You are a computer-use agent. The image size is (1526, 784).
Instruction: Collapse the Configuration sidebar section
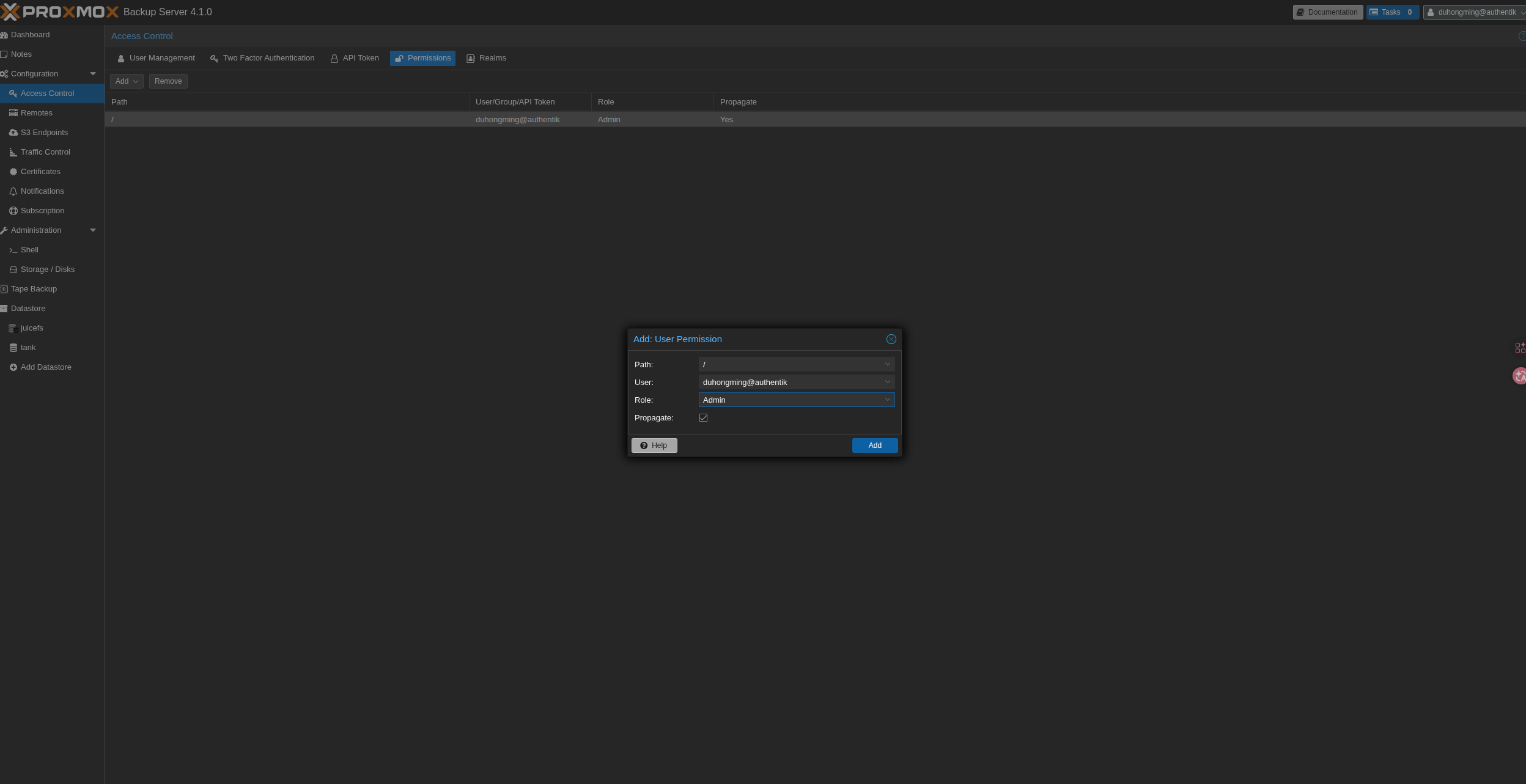coord(93,74)
